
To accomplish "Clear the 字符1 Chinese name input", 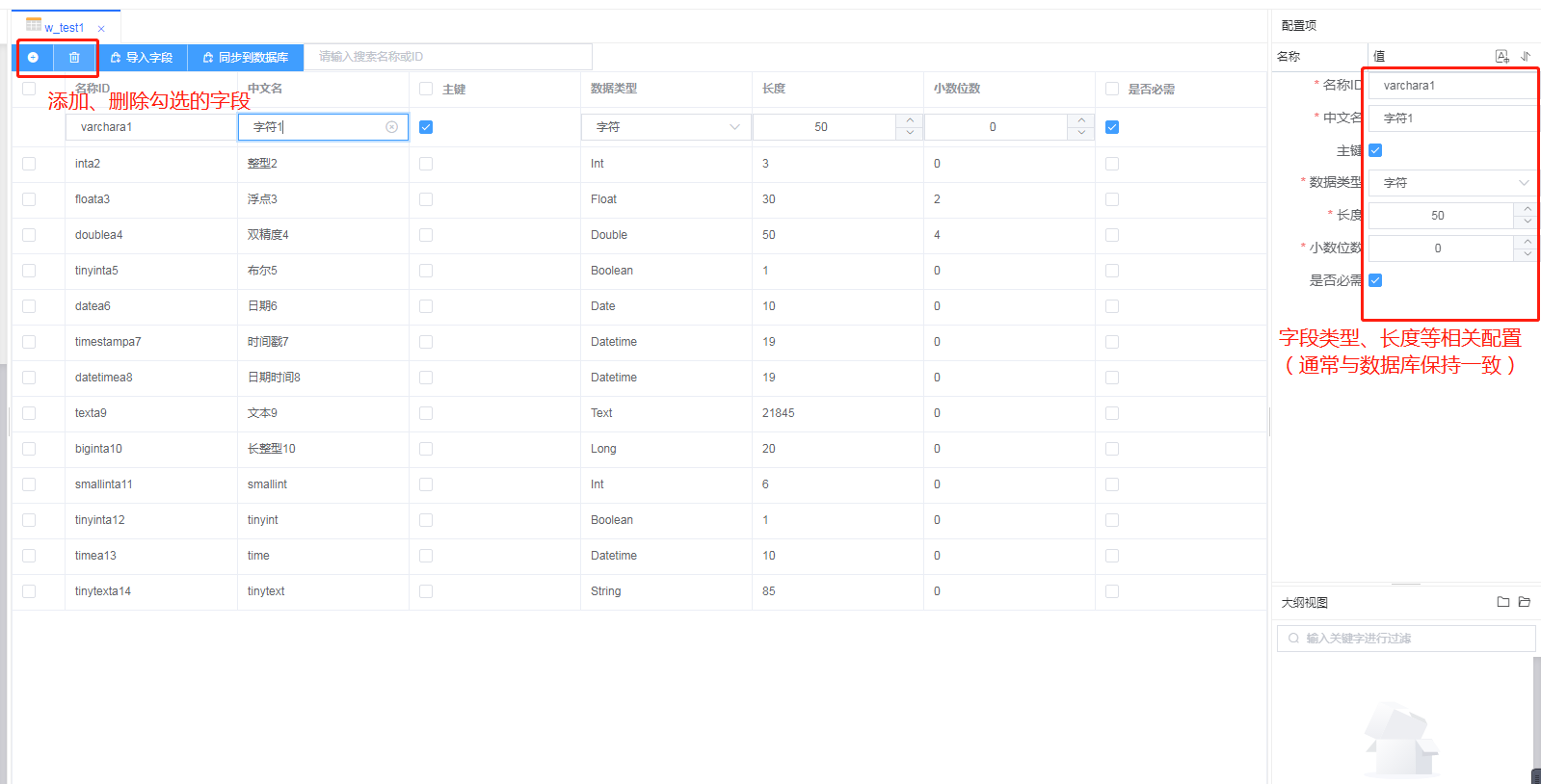I will (391, 127).
